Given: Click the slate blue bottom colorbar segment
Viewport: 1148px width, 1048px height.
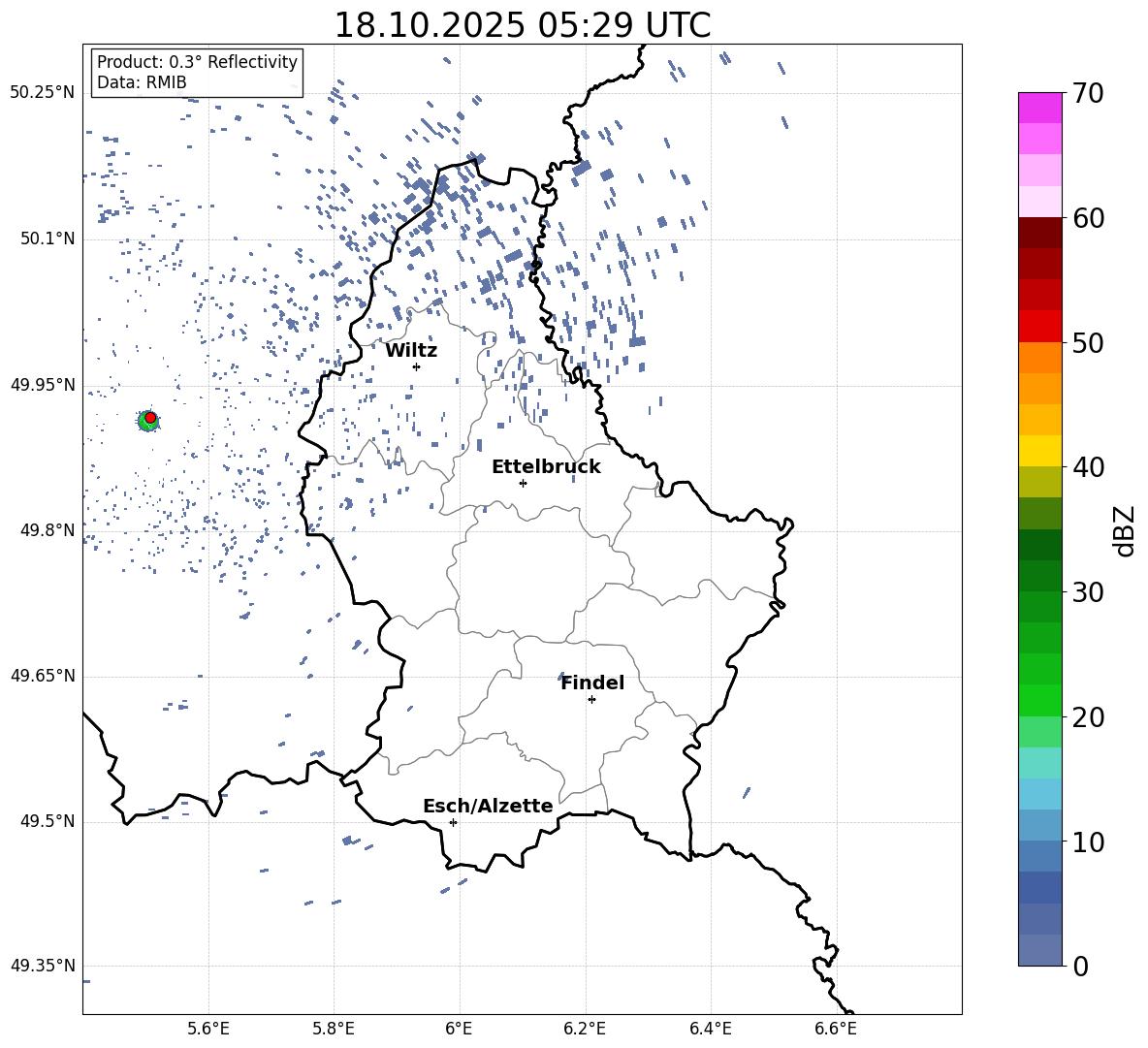Looking at the screenshot, I should (x=1040, y=950).
